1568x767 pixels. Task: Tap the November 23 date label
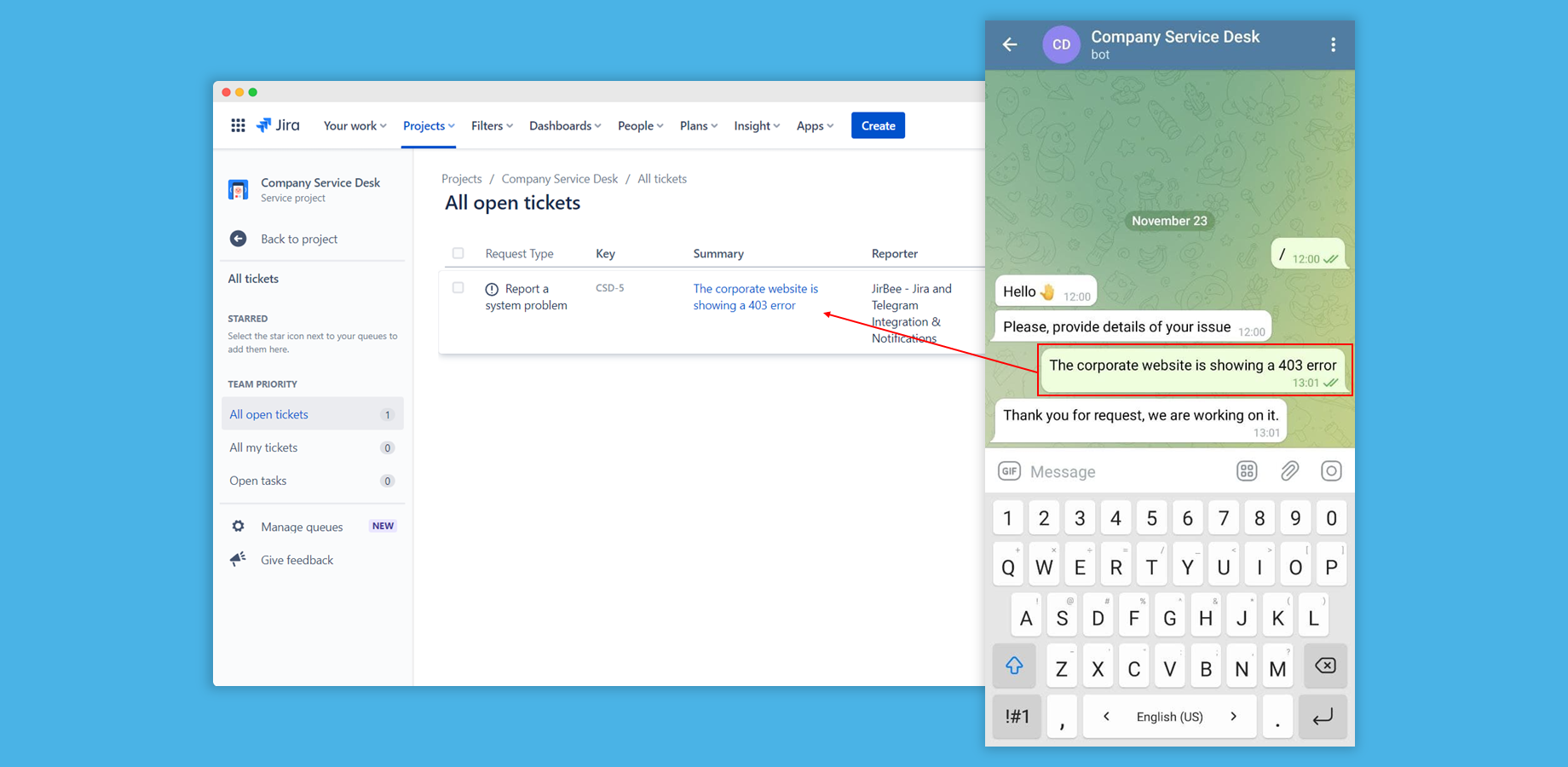tap(1169, 221)
